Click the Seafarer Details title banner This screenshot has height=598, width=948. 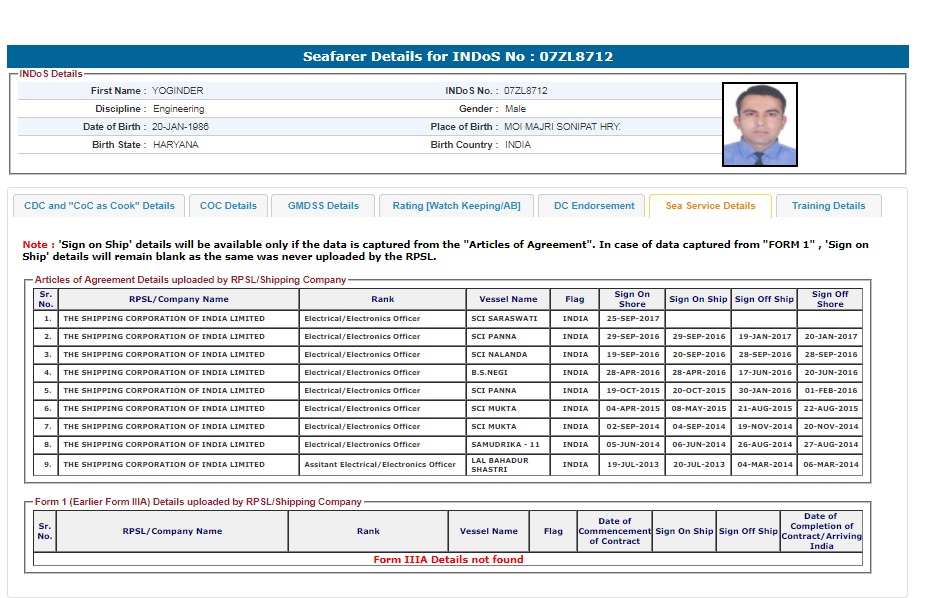458,57
